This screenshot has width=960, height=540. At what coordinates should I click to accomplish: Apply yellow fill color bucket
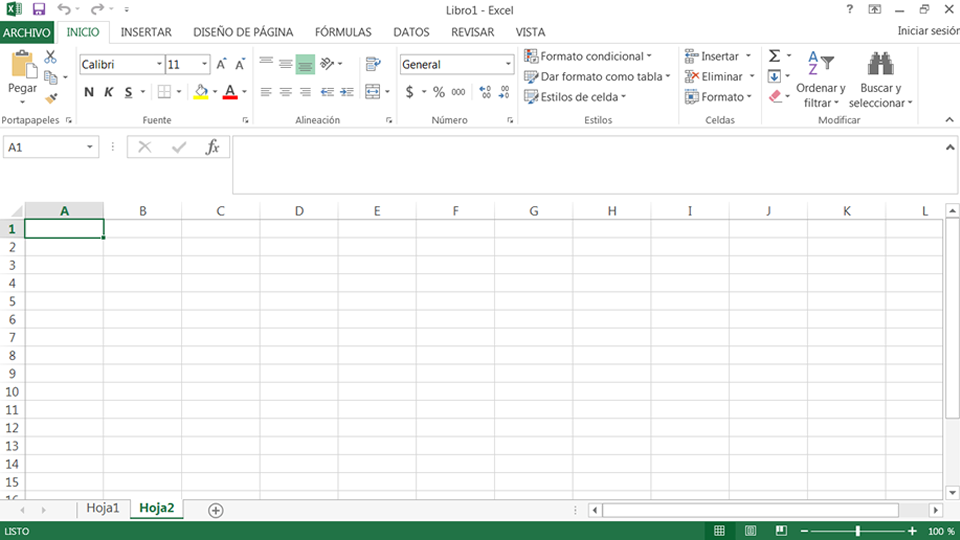click(201, 92)
